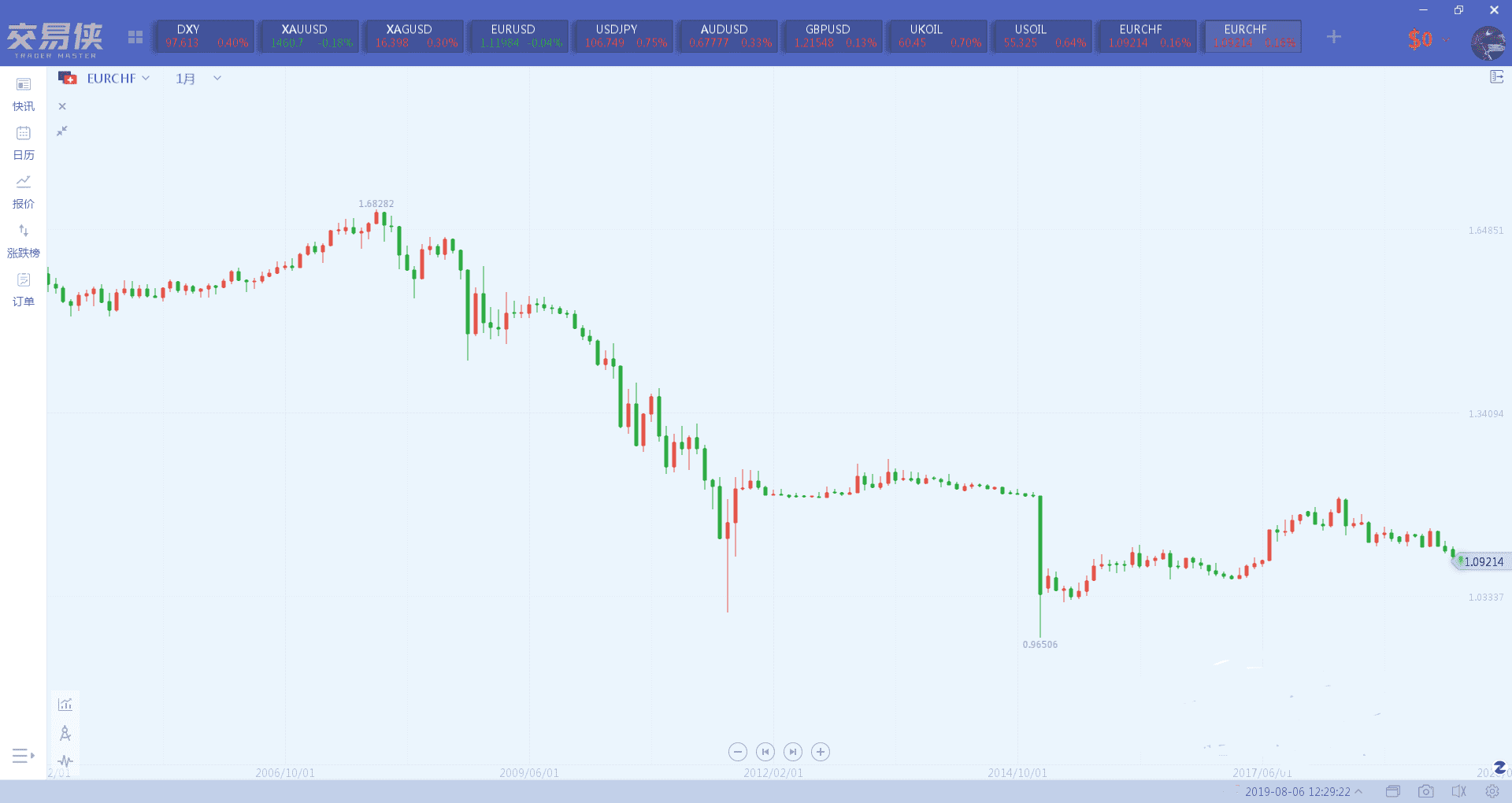This screenshot has height=803, width=1512.
Task: Expand the bottom-left sidebar menu
Action: pos(24,756)
